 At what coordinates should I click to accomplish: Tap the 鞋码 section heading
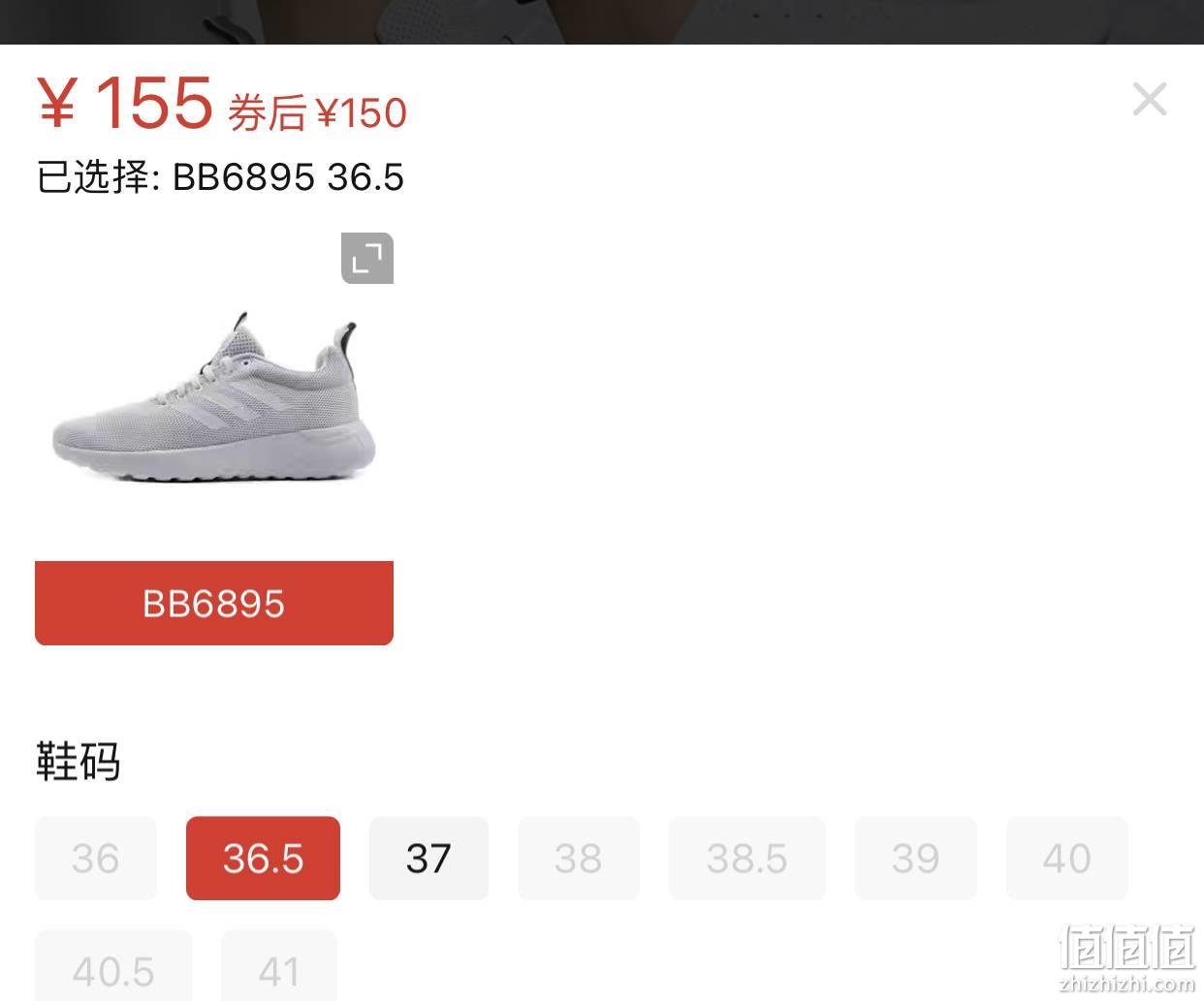(x=79, y=761)
